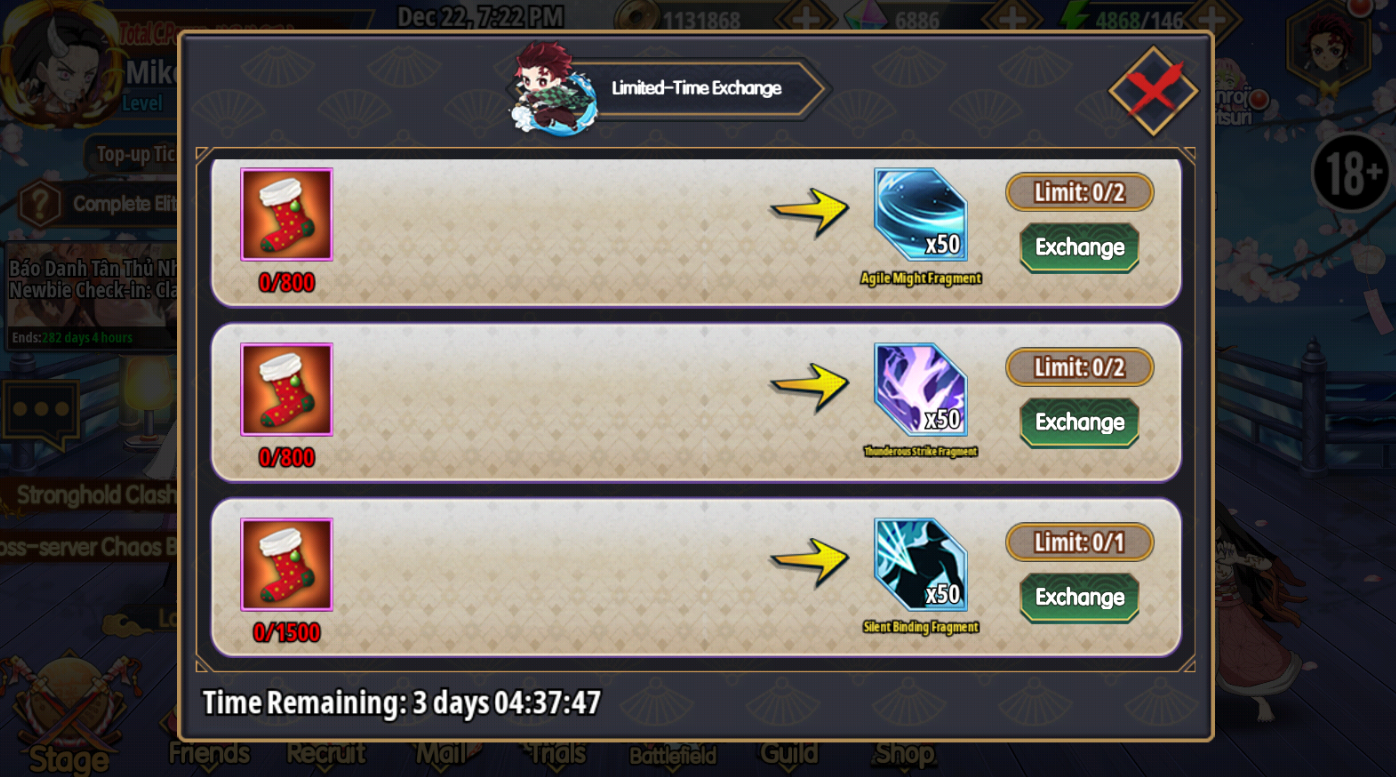Exchange for Agile Might Fragment

[1079, 247]
